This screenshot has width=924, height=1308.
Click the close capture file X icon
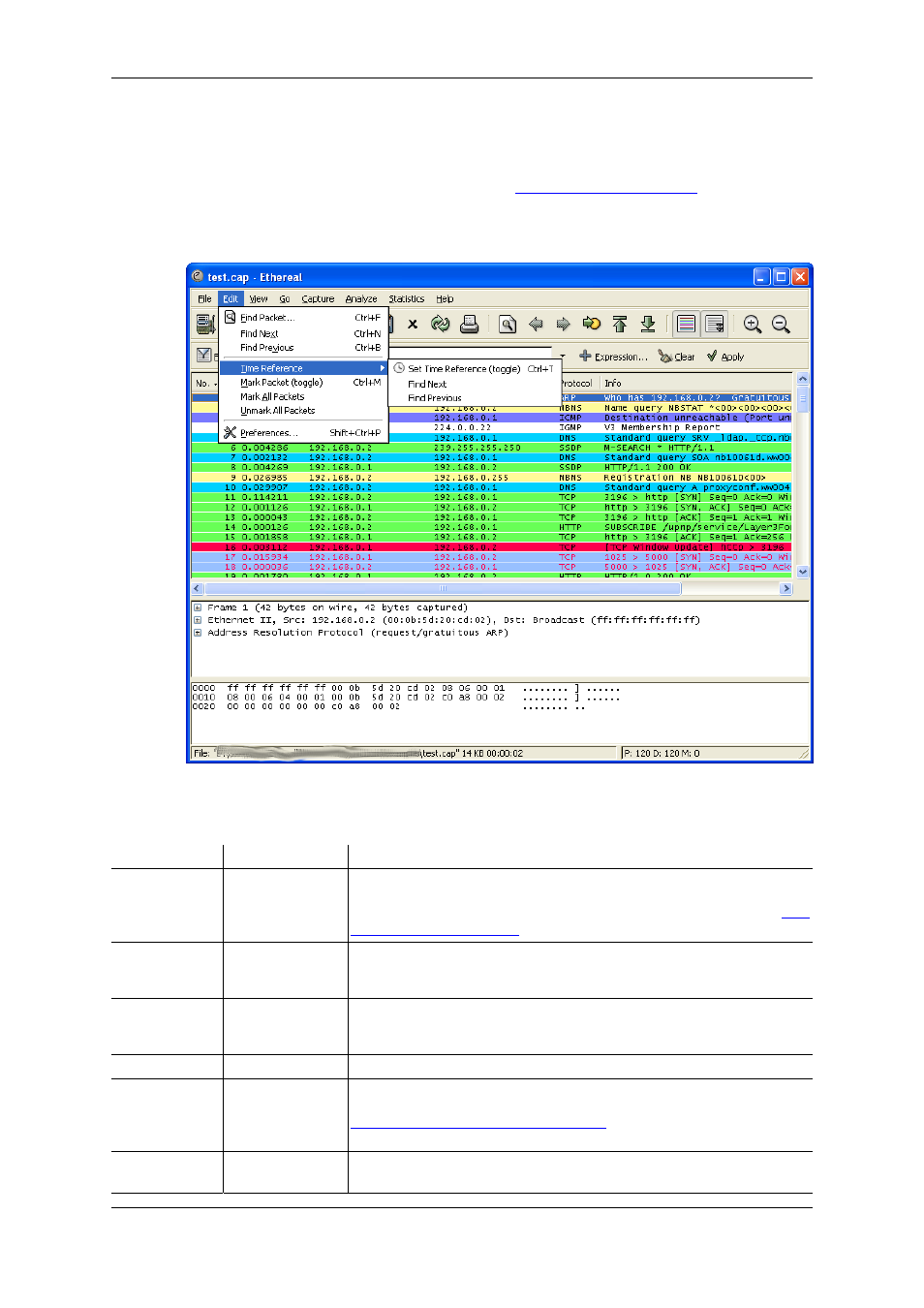click(x=413, y=325)
